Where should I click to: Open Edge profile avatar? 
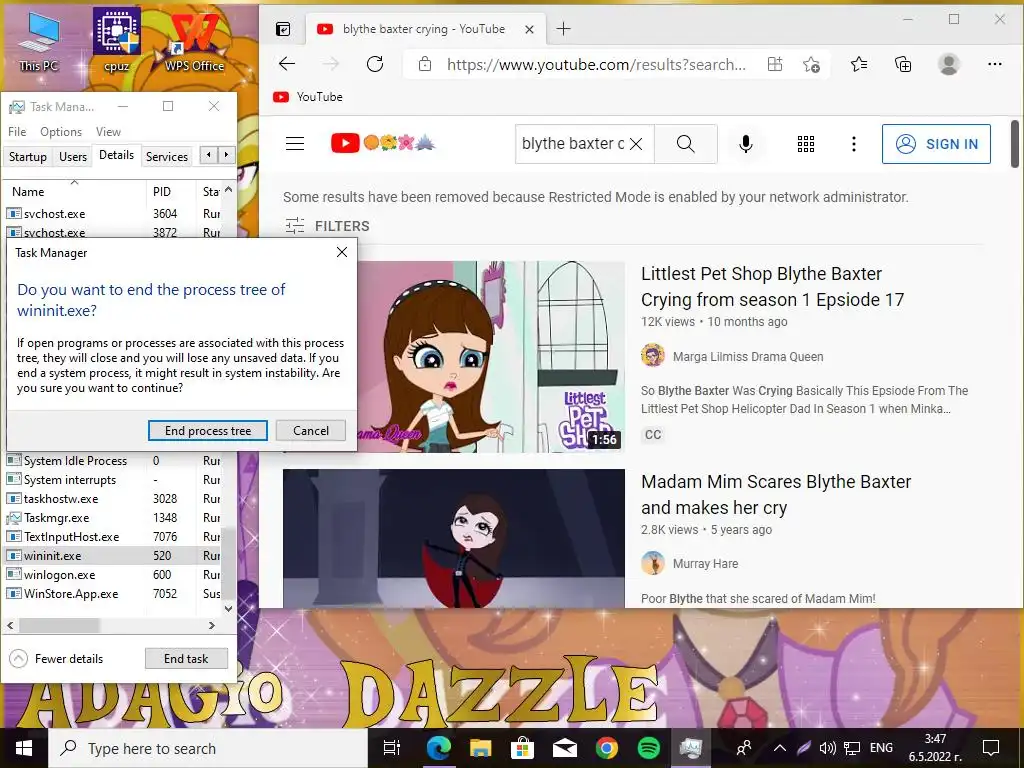pyautogui.click(x=948, y=64)
